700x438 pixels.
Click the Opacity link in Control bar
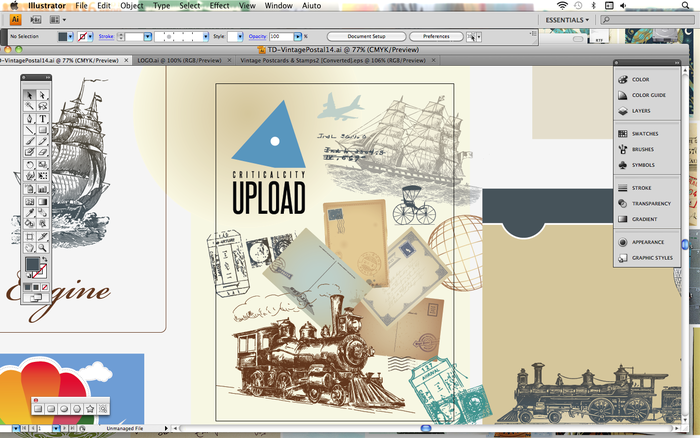pyautogui.click(x=258, y=37)
